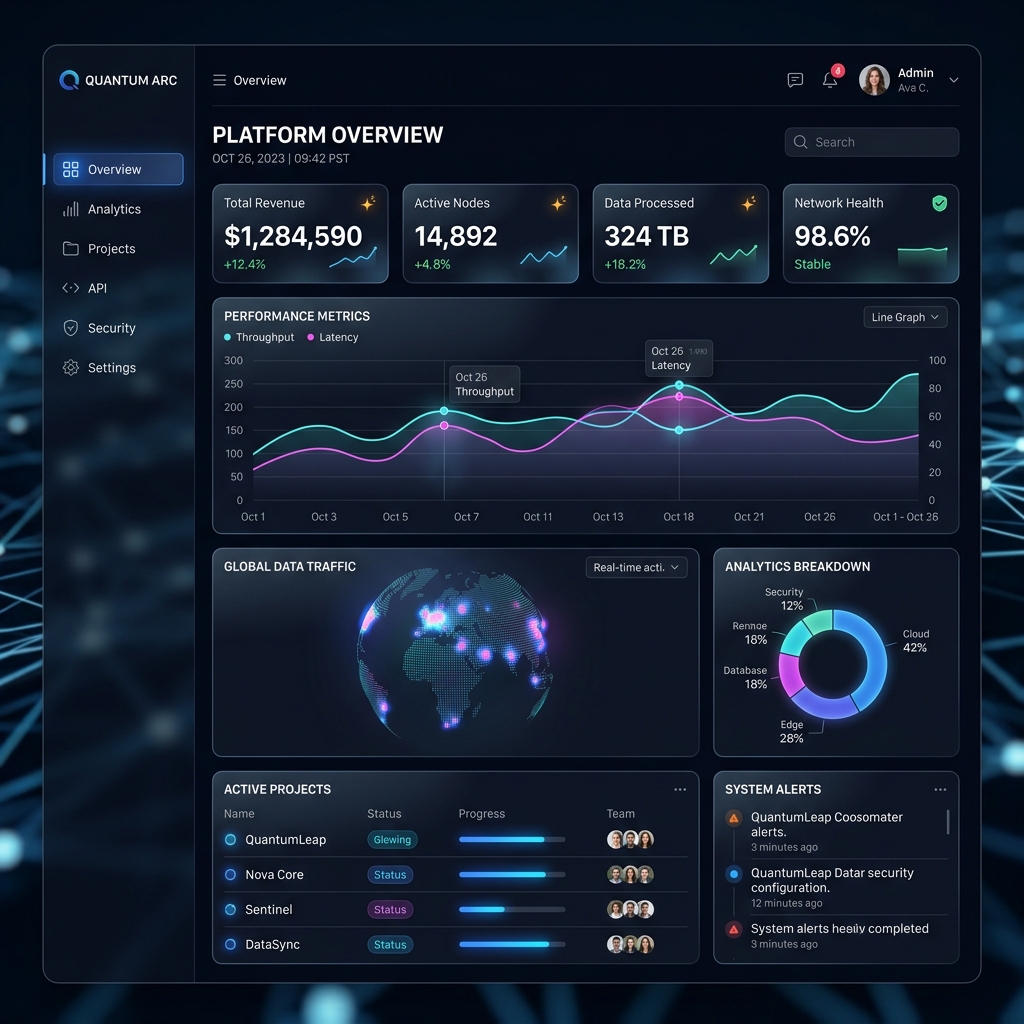Open the Network Health card
The width and height of the screenshot is (1024, 1024).
click(871, 233)
